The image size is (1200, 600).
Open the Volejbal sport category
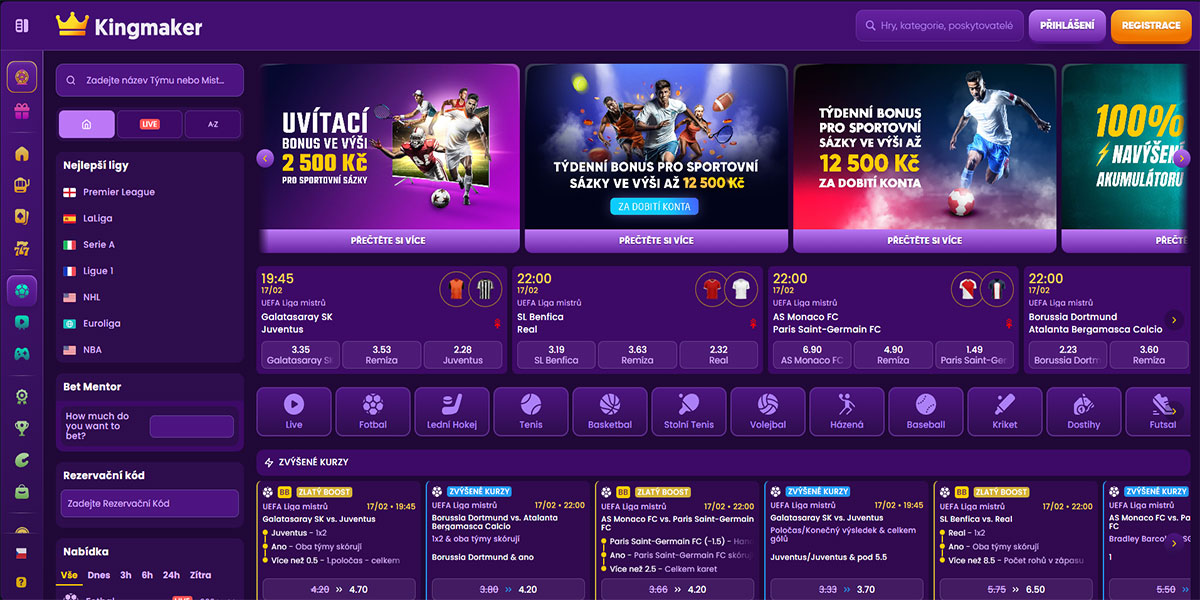tap(767, 411)
